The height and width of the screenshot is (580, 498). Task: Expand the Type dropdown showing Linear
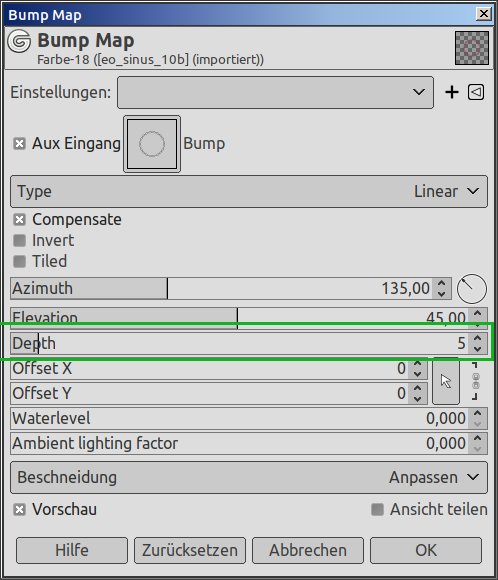249,192
